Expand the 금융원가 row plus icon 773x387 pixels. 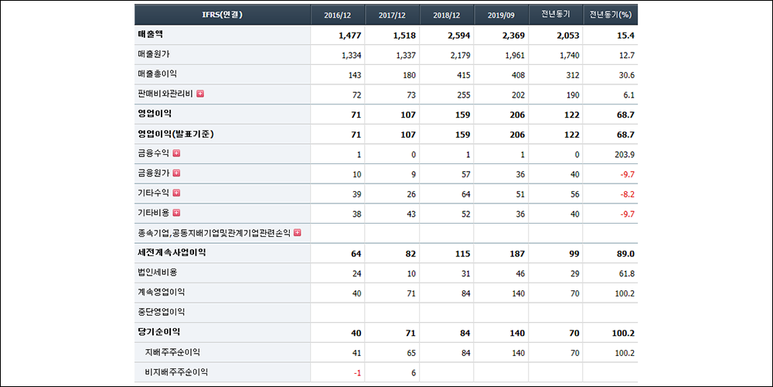click(x=176, y=173)
